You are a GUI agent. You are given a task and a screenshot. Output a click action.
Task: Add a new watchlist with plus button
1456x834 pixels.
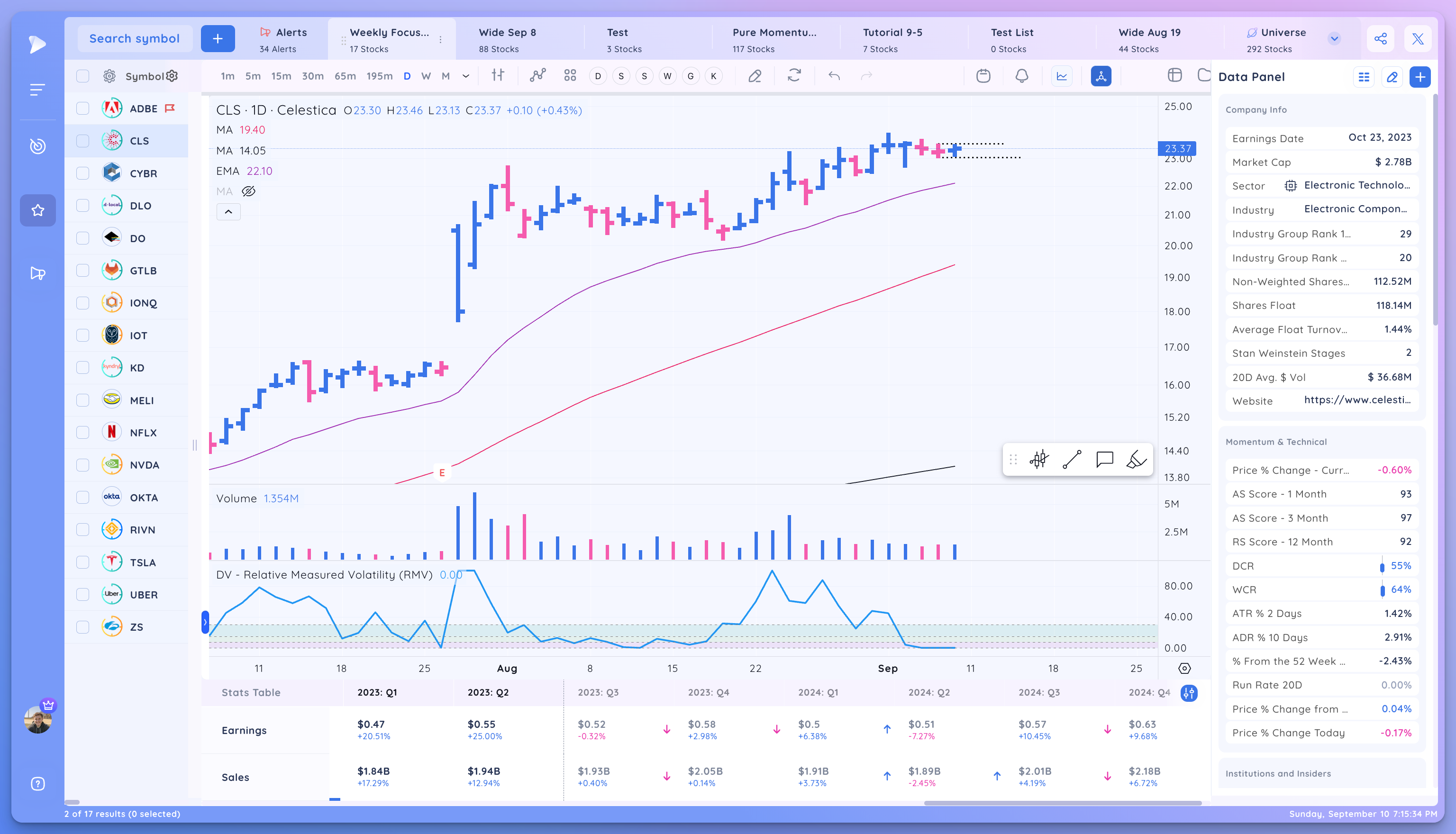(218, 38)
